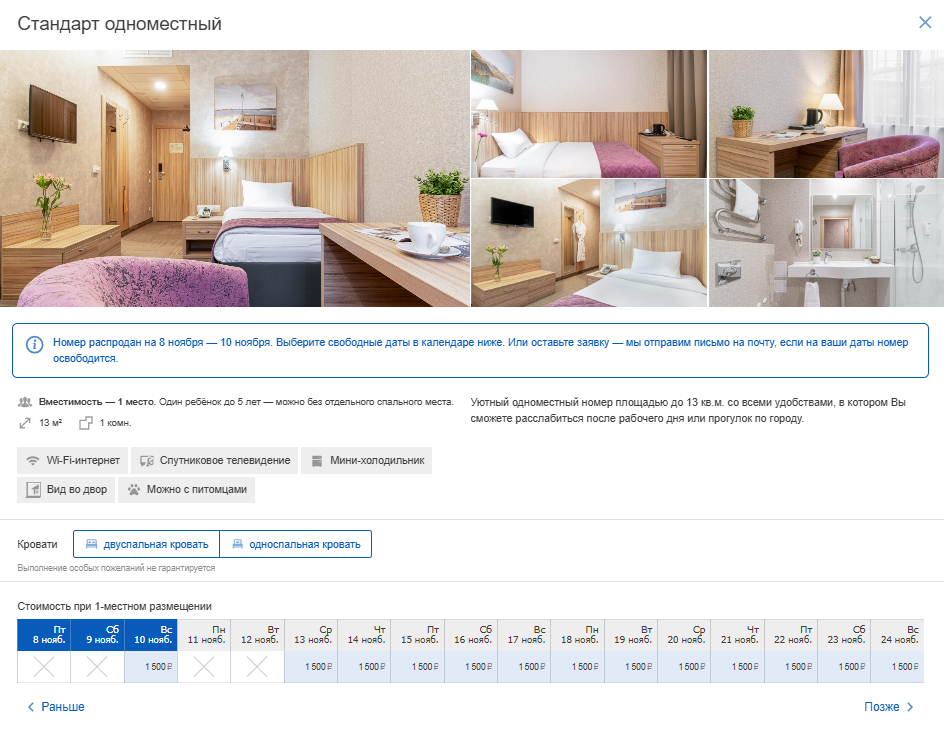
Task: Select the Сб 16 нояб. date header
Action: tap(471, 635)
